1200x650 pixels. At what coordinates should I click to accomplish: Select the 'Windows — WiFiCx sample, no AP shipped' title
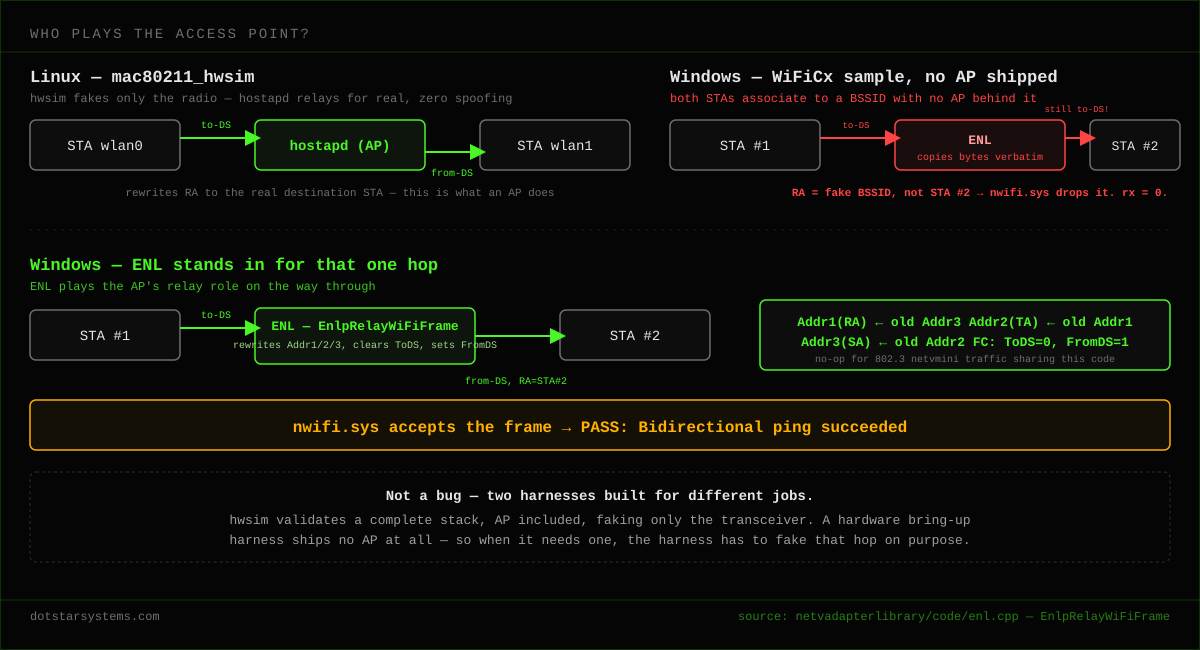(863, 77)
